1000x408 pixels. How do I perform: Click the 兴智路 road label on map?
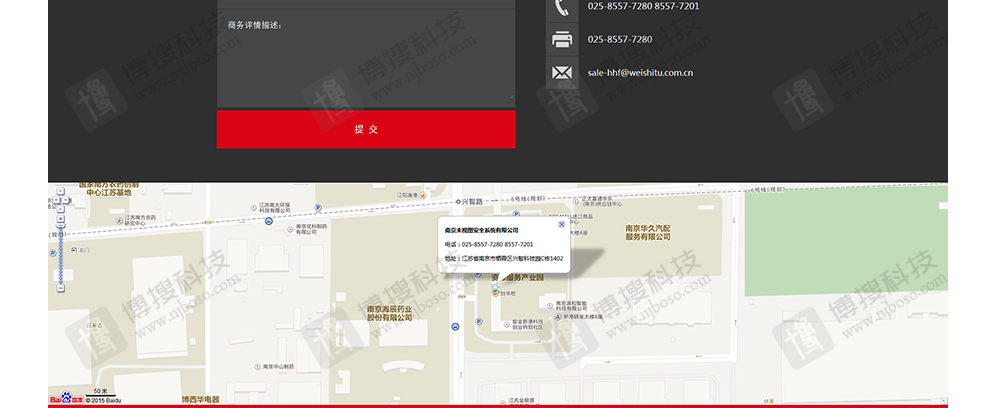(470, 202)
